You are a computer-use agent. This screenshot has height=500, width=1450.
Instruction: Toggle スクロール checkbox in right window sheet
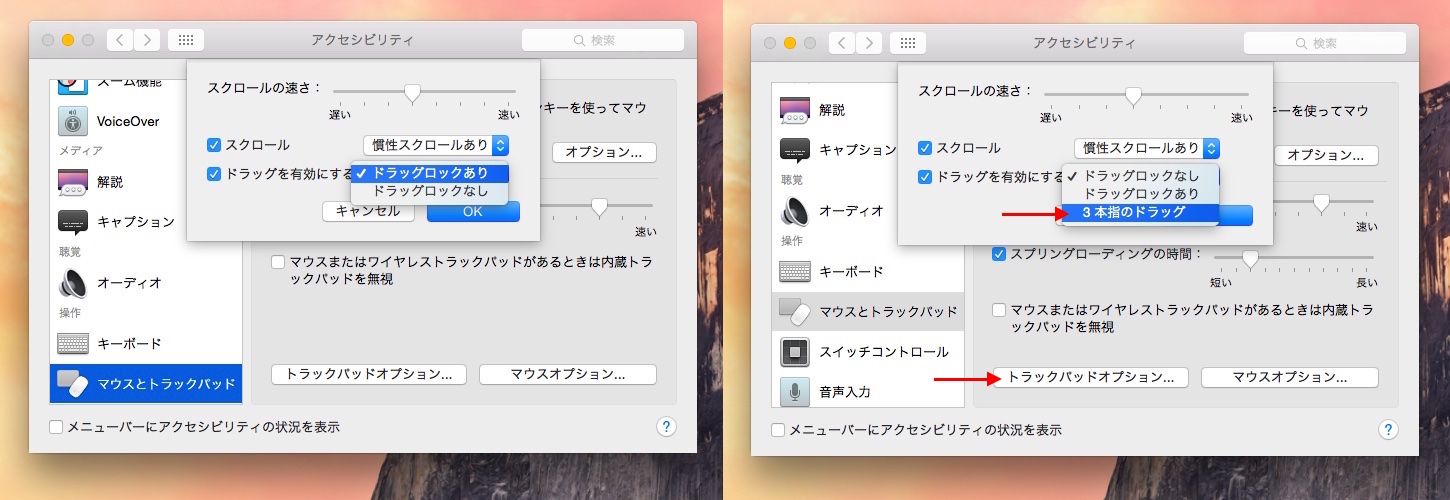coord(925,148)
